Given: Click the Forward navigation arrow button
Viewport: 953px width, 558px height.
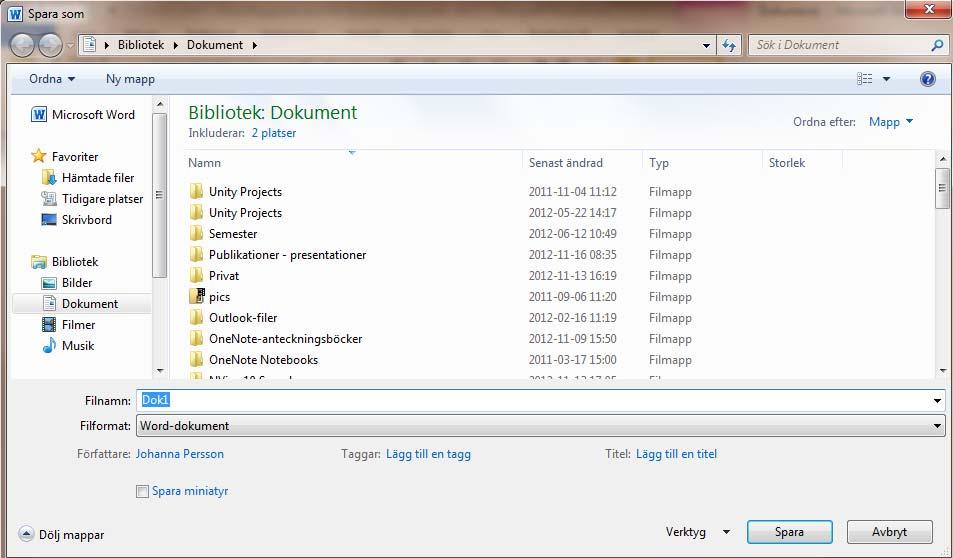Looking at the screenshot, I should point(50,45).
